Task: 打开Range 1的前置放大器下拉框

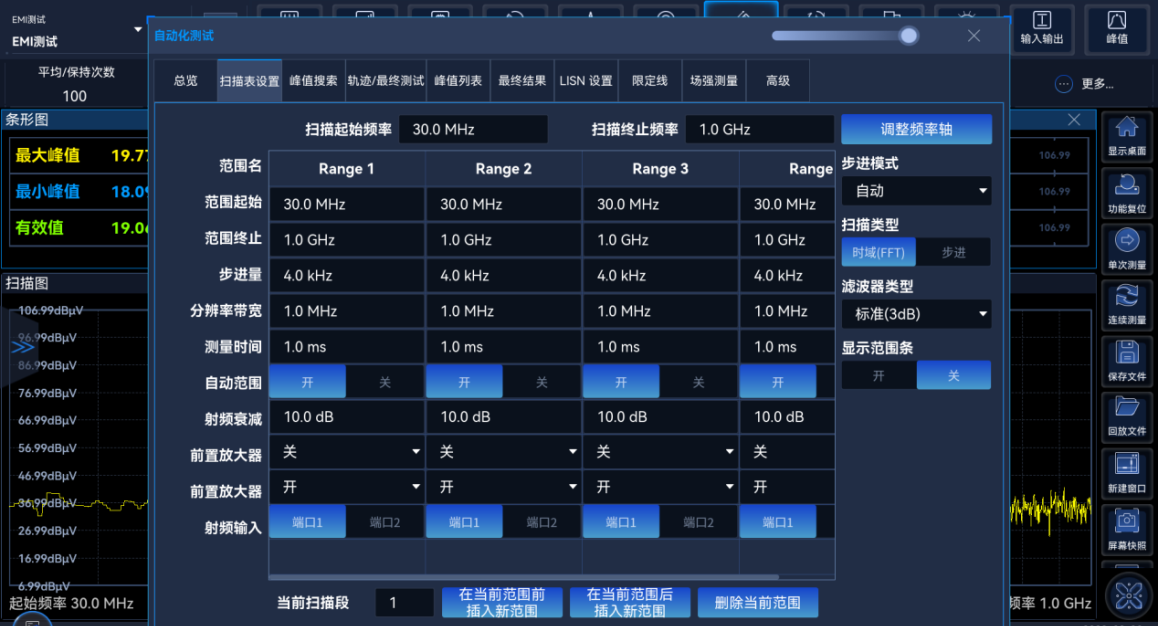Action: pos(347,452)
